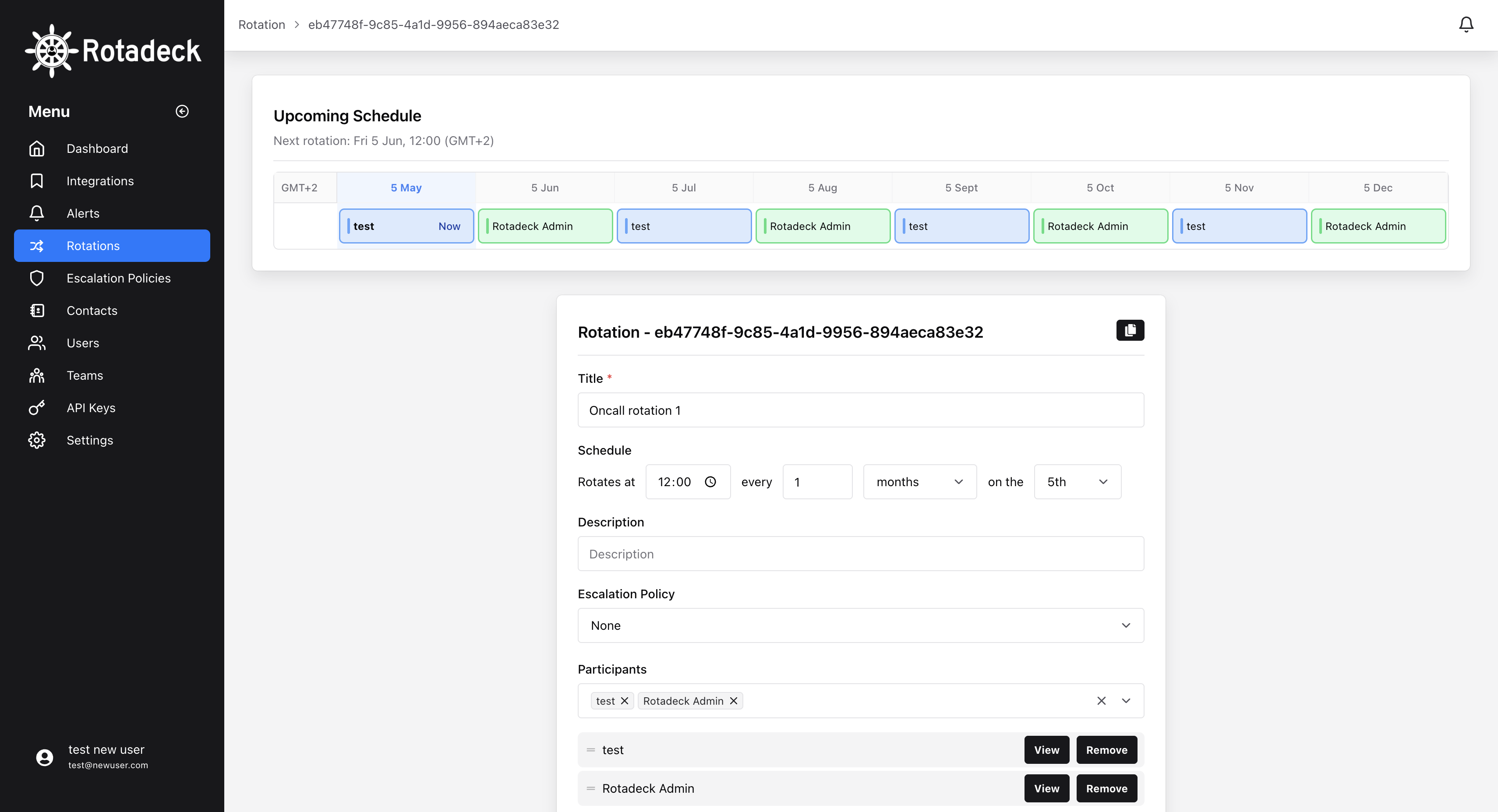This screenshot has width=1498, height=812.
Task: Click the Dashboard home icon
Action: [x=37, y=148]
